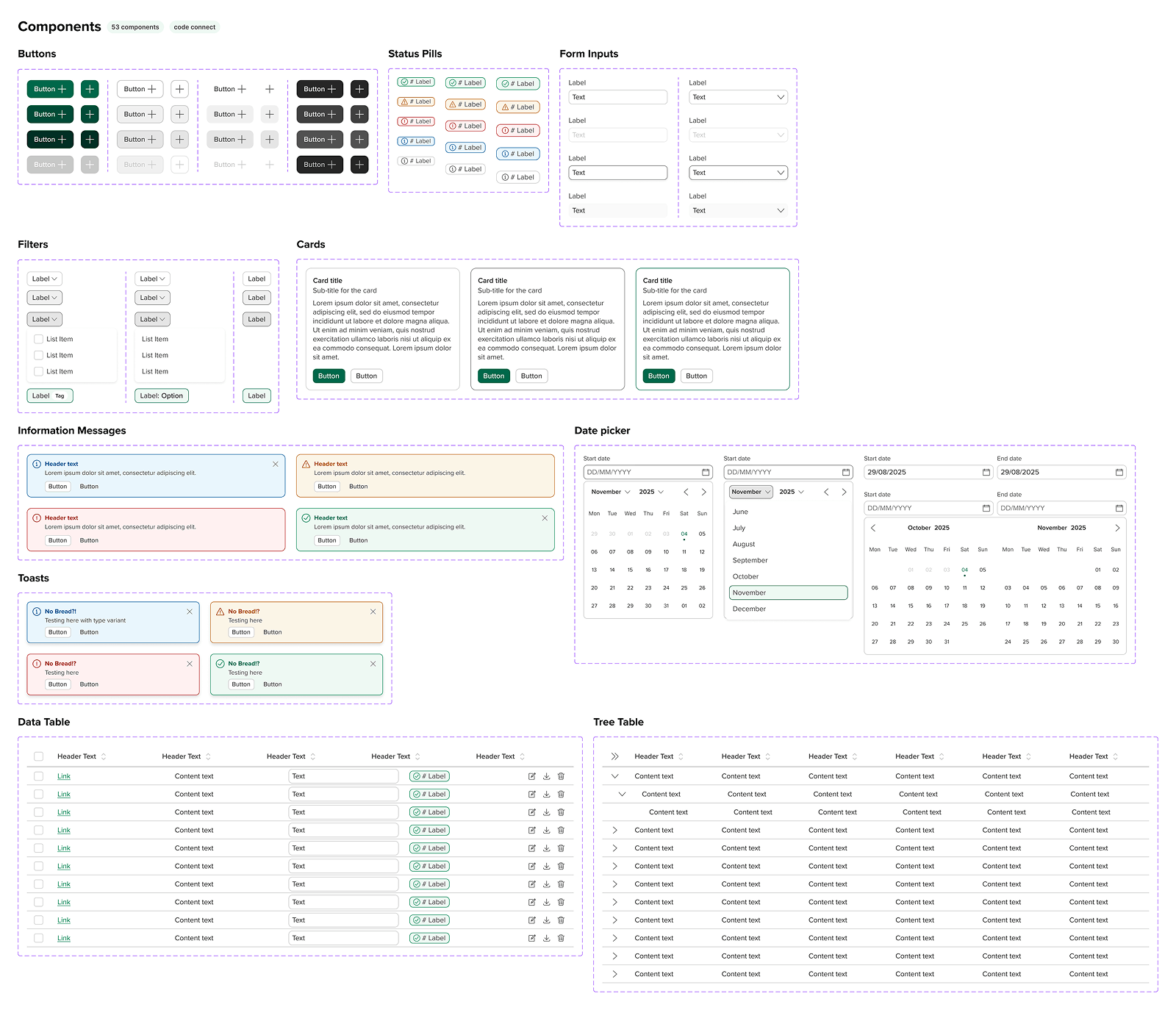Click the double-chevron expand-all icon in Tree Table header
Viewport: 1176px width, 1010px height.
(x=614, y=756)
